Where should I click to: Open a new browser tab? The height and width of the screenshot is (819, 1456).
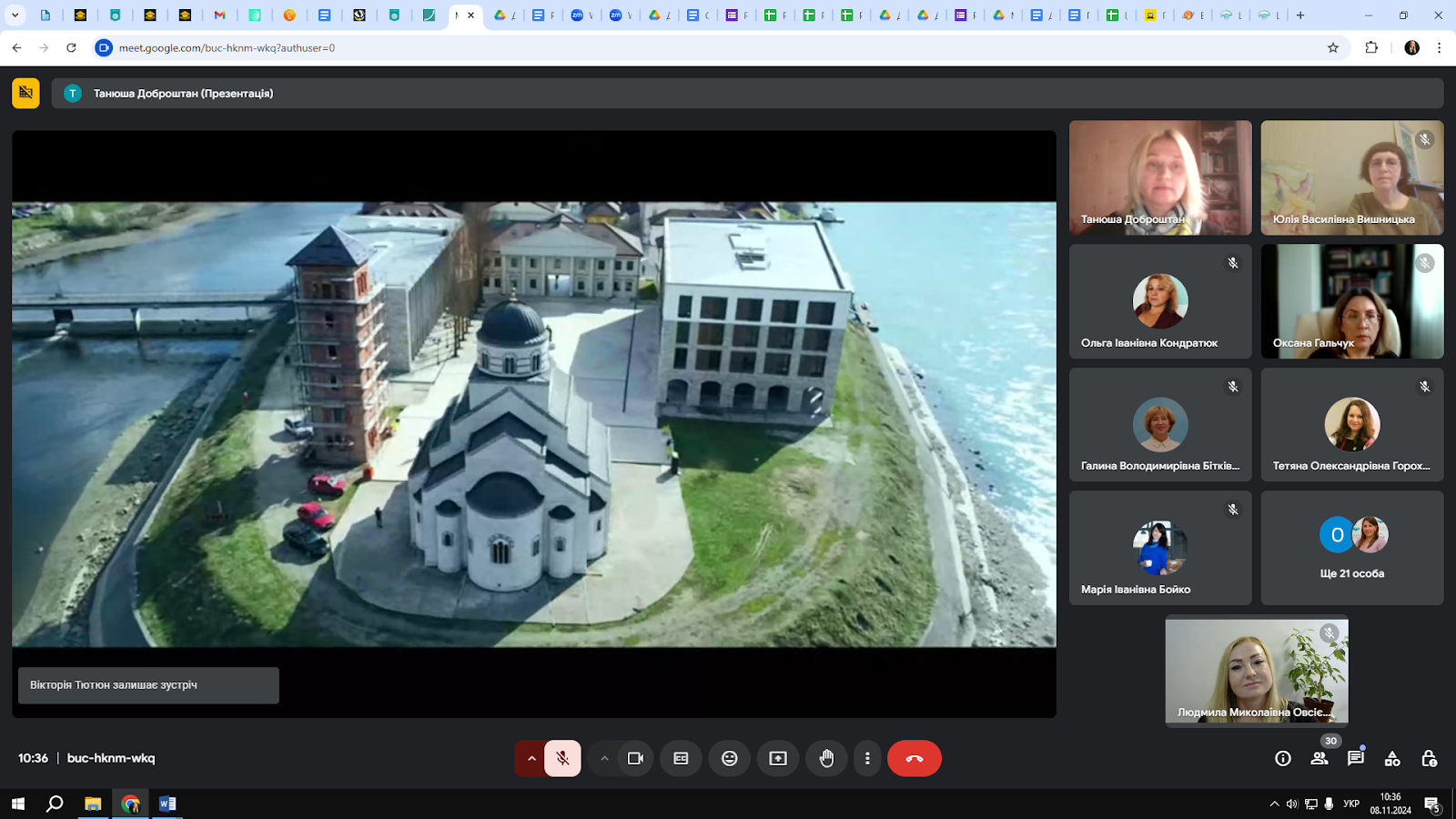[x=1300, y=15]
